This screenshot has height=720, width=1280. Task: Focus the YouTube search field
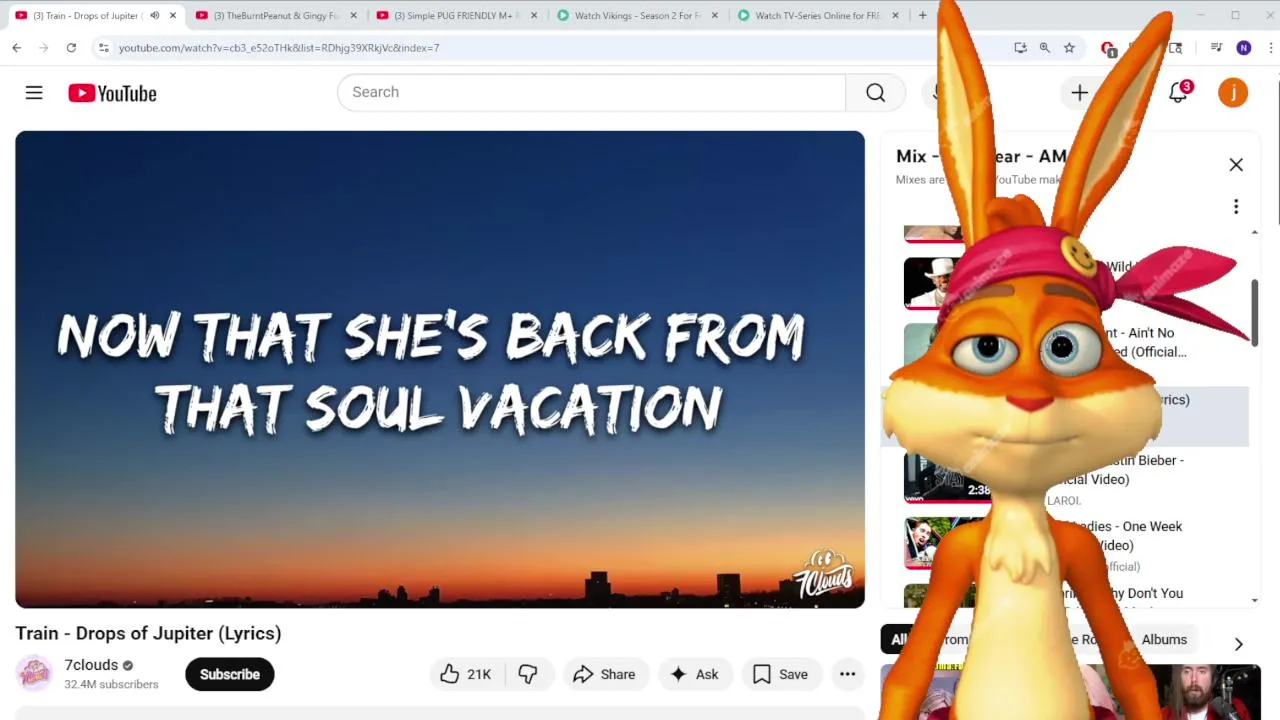click(x=591, y=92)
